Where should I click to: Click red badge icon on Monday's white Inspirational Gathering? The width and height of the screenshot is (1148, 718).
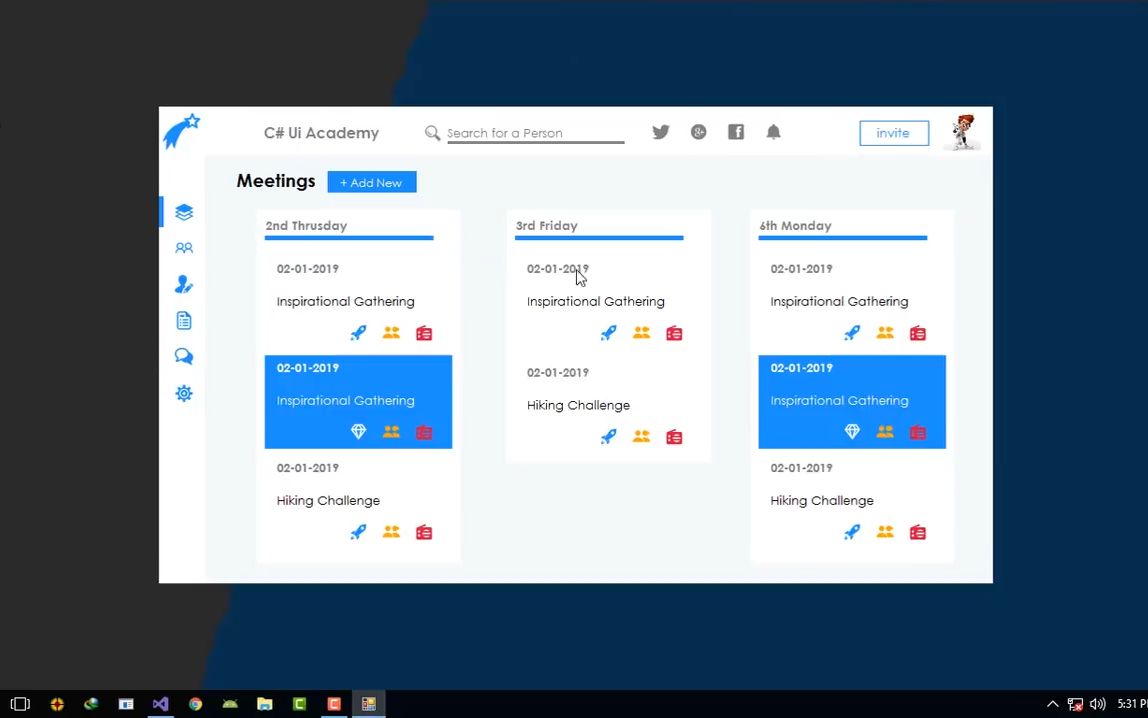pos(918,333)
